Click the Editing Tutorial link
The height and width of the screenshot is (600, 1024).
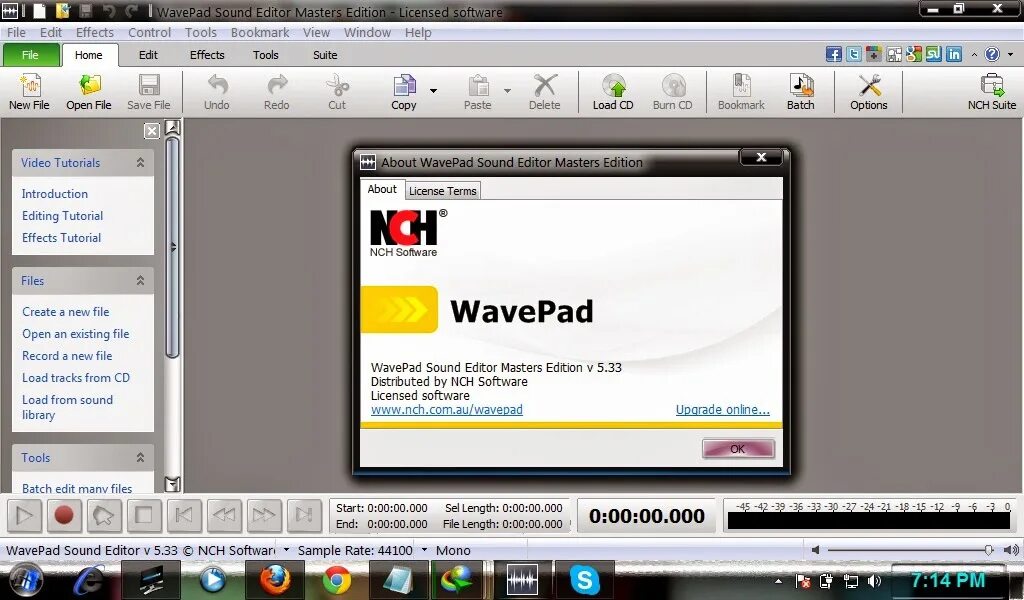[x=63, y=216]
